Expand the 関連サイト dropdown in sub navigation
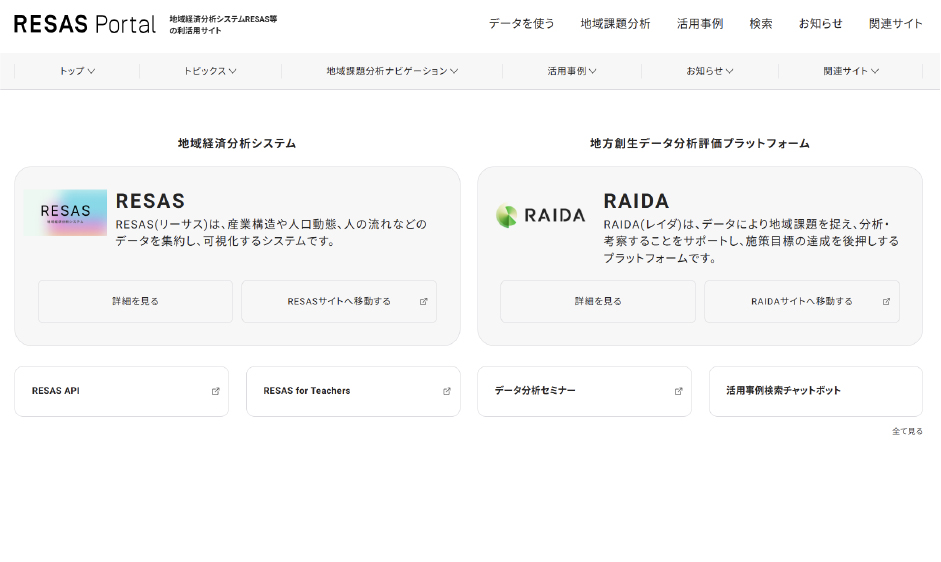941x562 pixels. coord(851,71)
